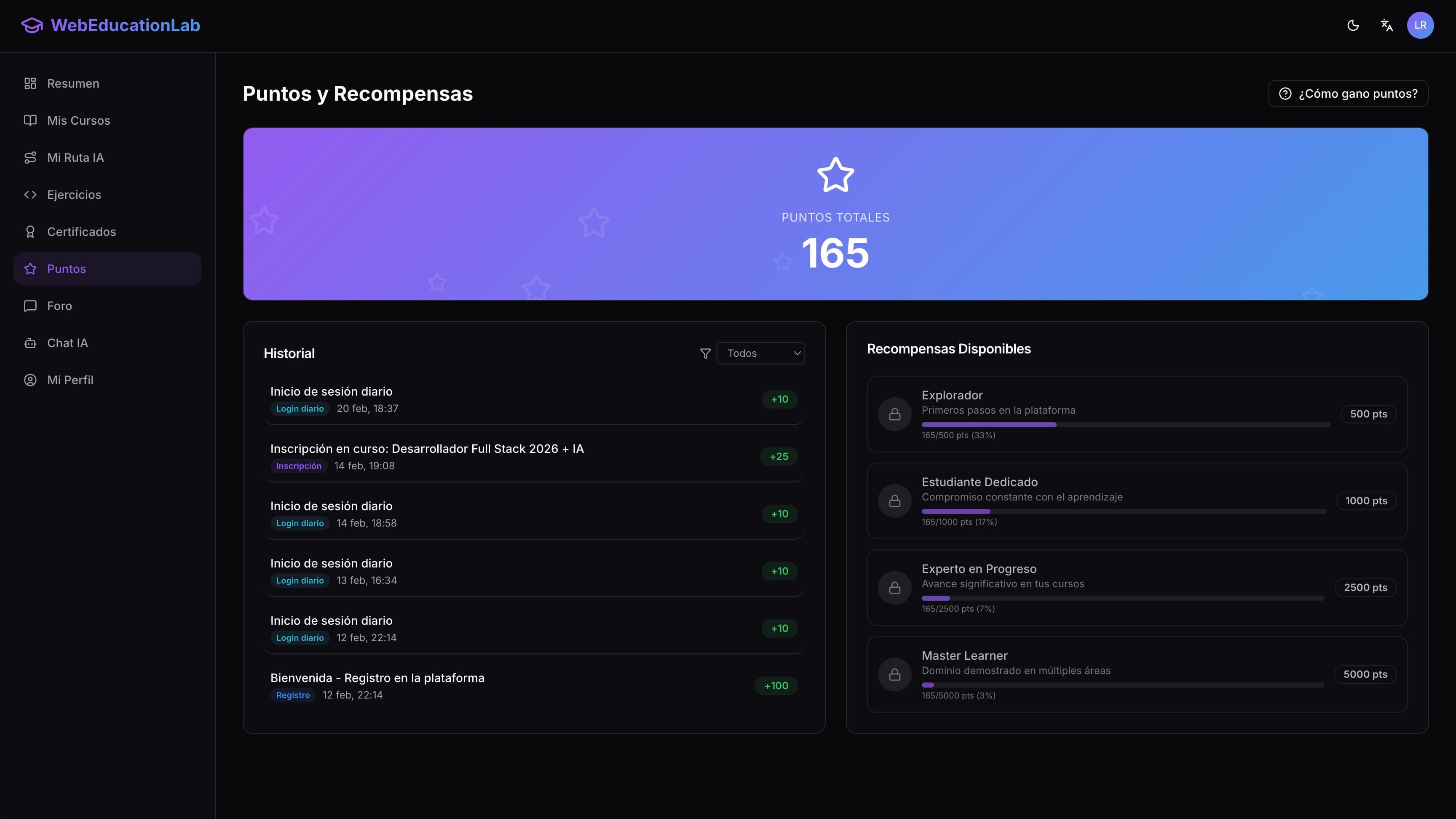
Task: Click the filter icon beside the Todos selector
Action: 705,353
